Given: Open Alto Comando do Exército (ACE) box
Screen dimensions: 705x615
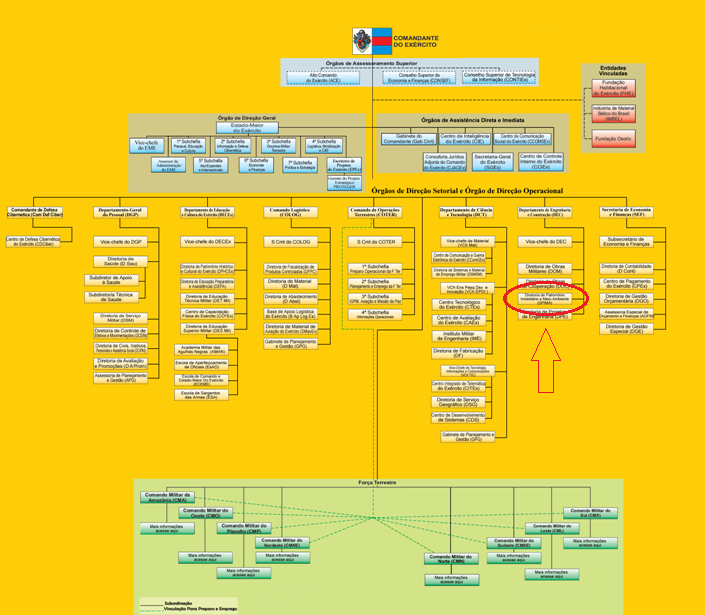Looking at the screenshot, I should click(323, 78).
